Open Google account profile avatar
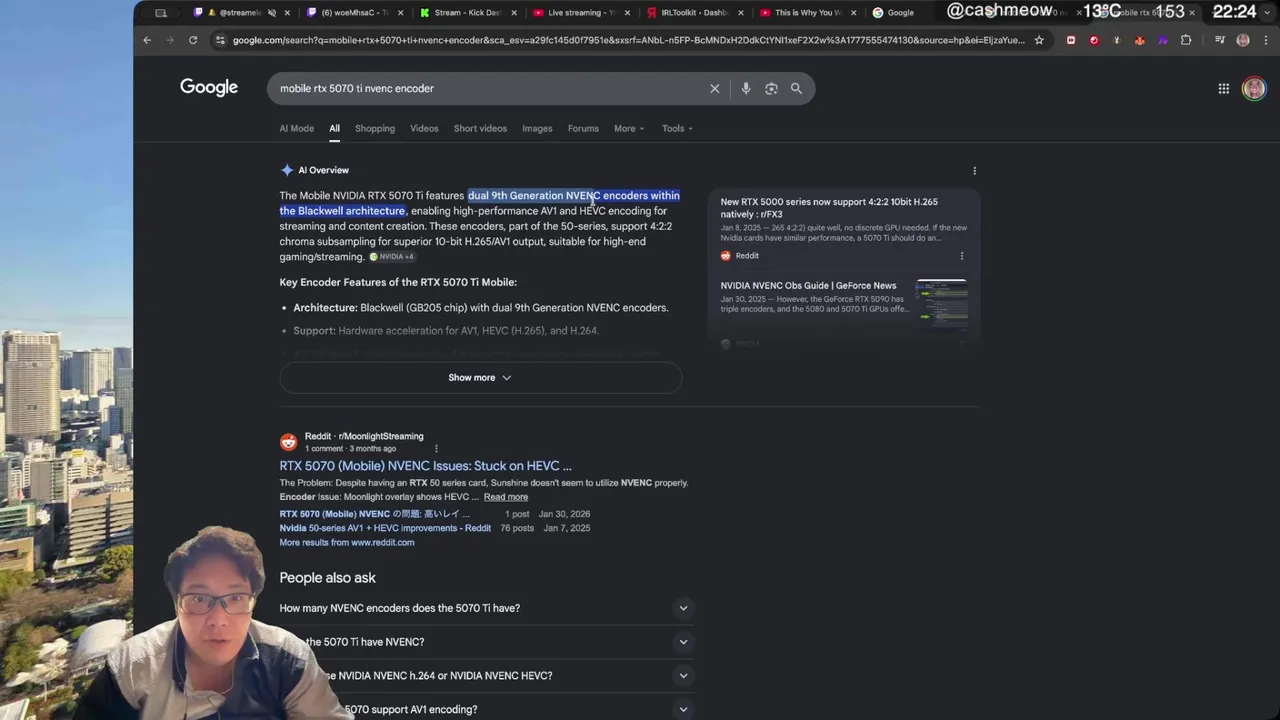The image size is (1280, 720). 1253,89
